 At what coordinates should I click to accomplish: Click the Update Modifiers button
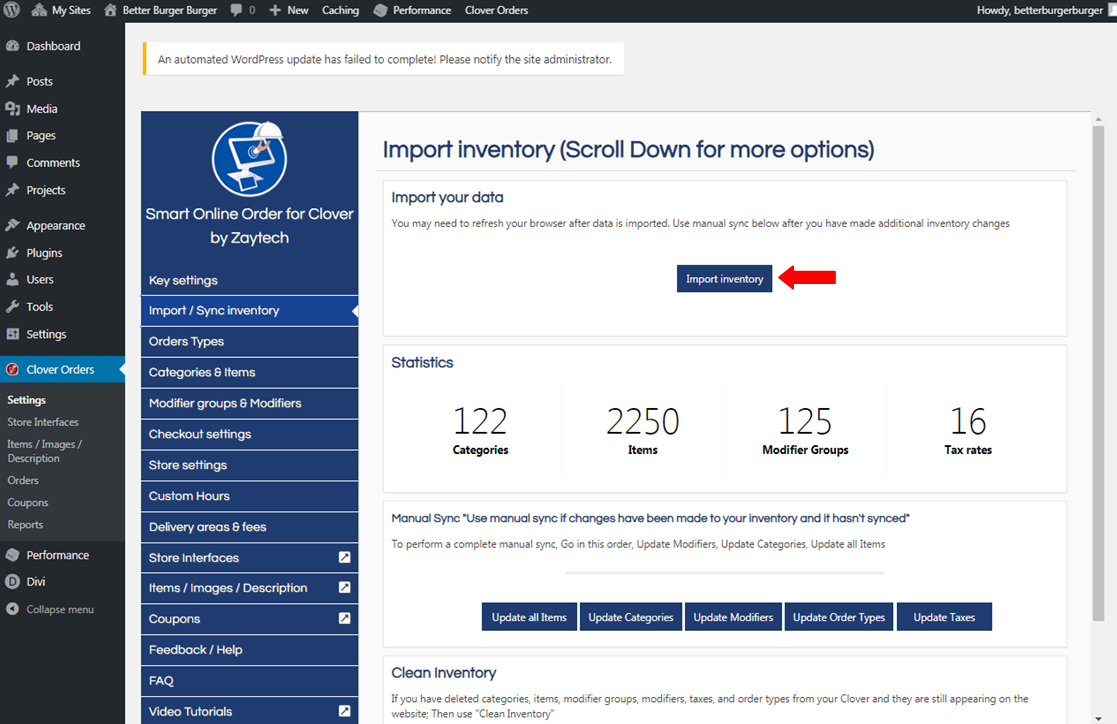733,617
